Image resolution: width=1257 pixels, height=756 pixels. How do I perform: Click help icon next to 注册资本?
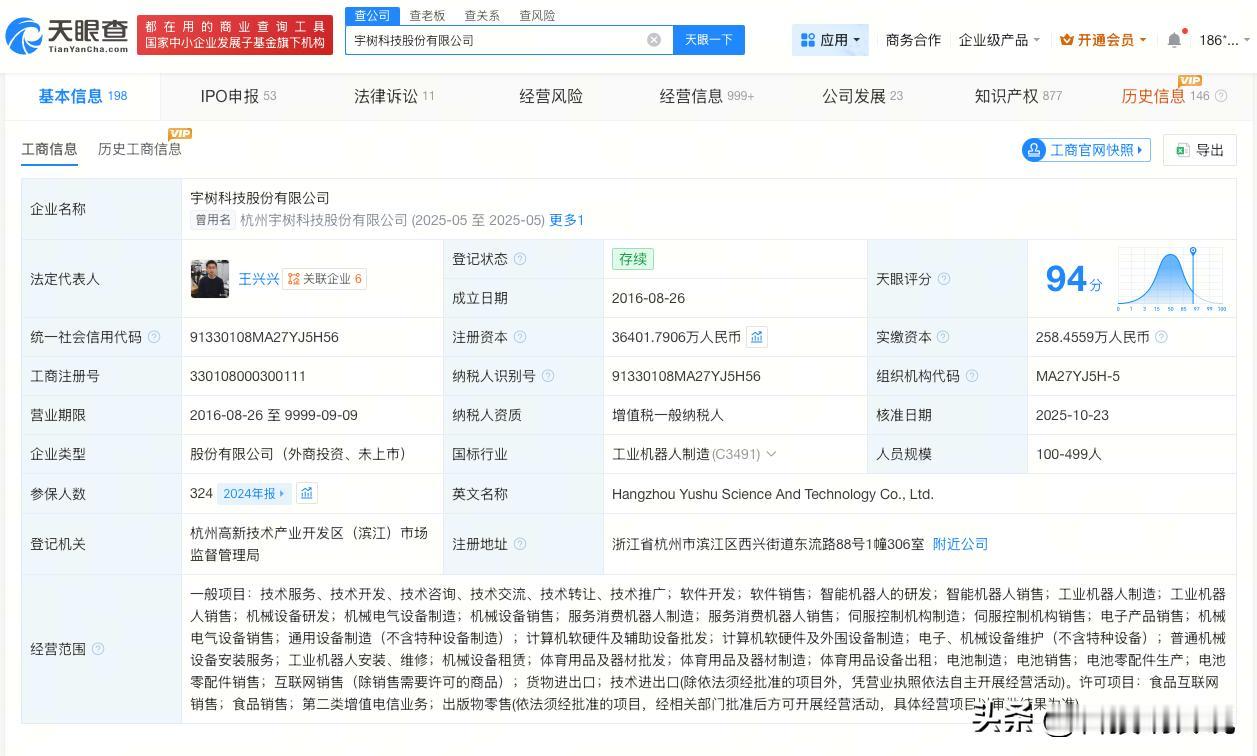(x=520, y=337)
